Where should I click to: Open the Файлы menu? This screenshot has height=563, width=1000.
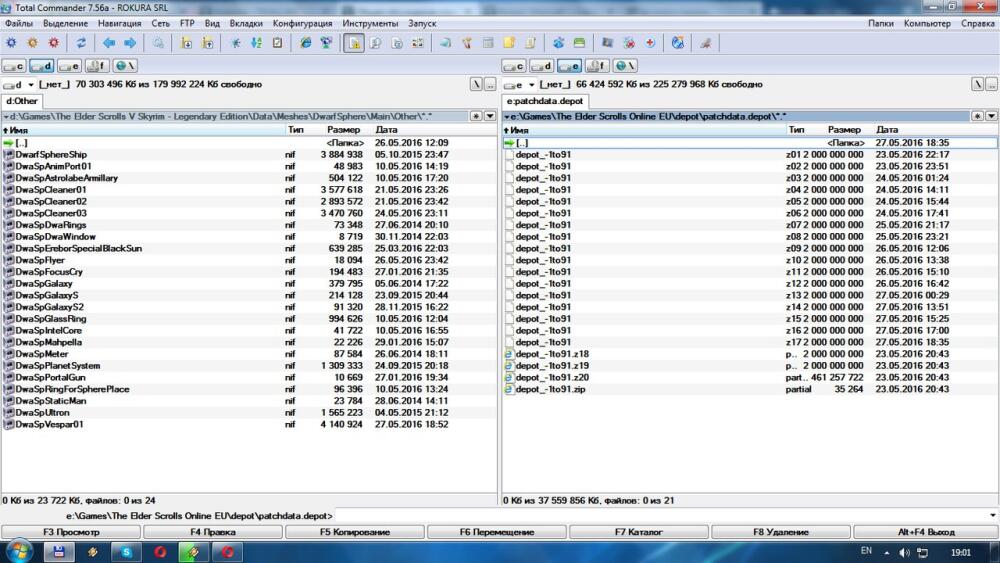coord(18,23)
